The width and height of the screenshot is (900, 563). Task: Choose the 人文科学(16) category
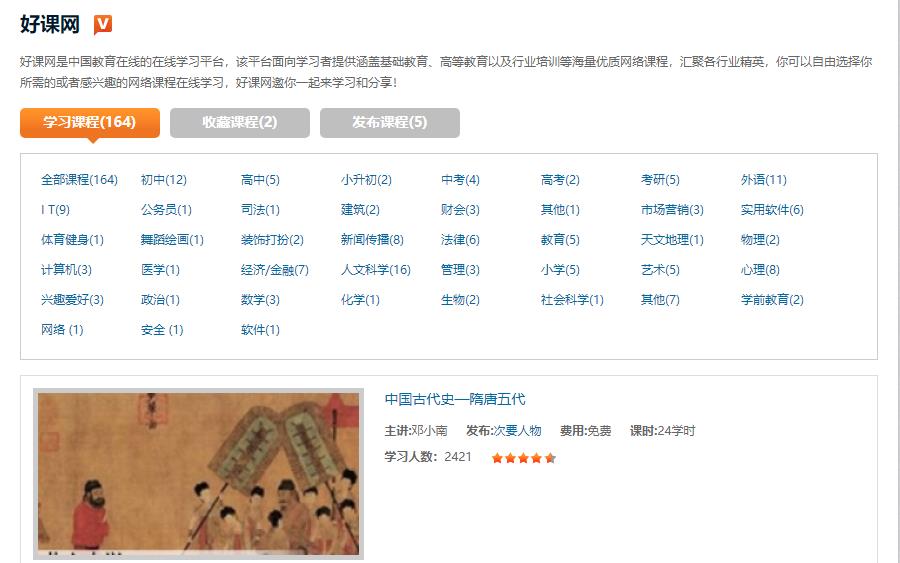pos(375,270)
